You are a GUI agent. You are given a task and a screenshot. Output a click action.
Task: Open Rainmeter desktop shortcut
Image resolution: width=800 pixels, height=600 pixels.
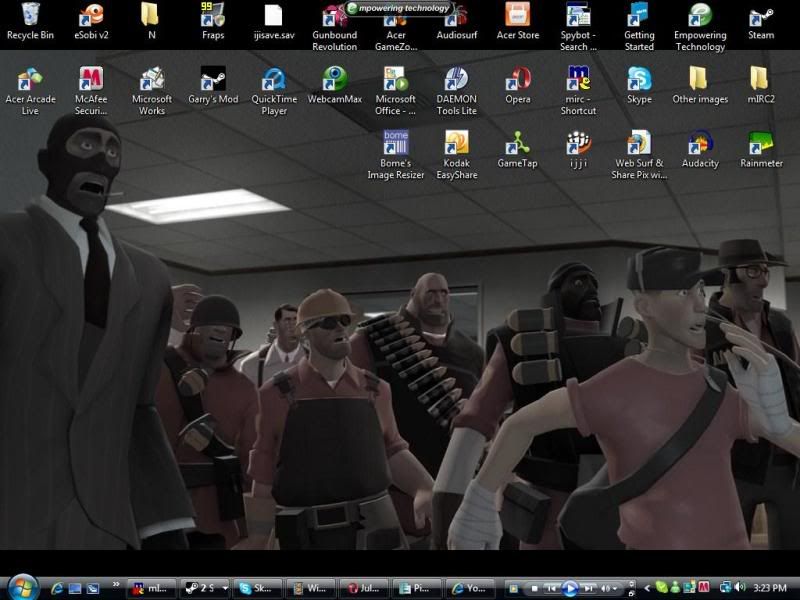761,144
